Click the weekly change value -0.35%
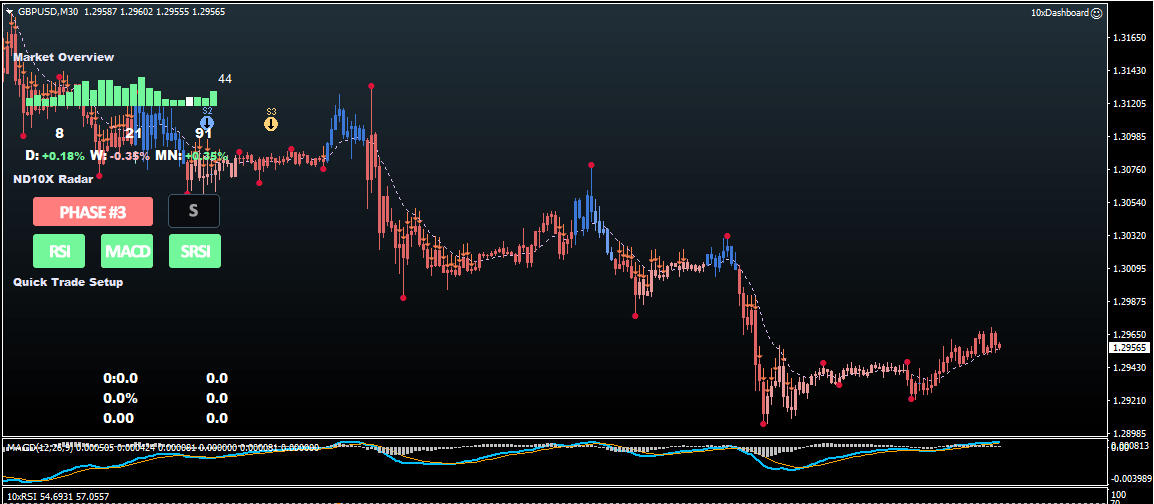 (129, 156)
